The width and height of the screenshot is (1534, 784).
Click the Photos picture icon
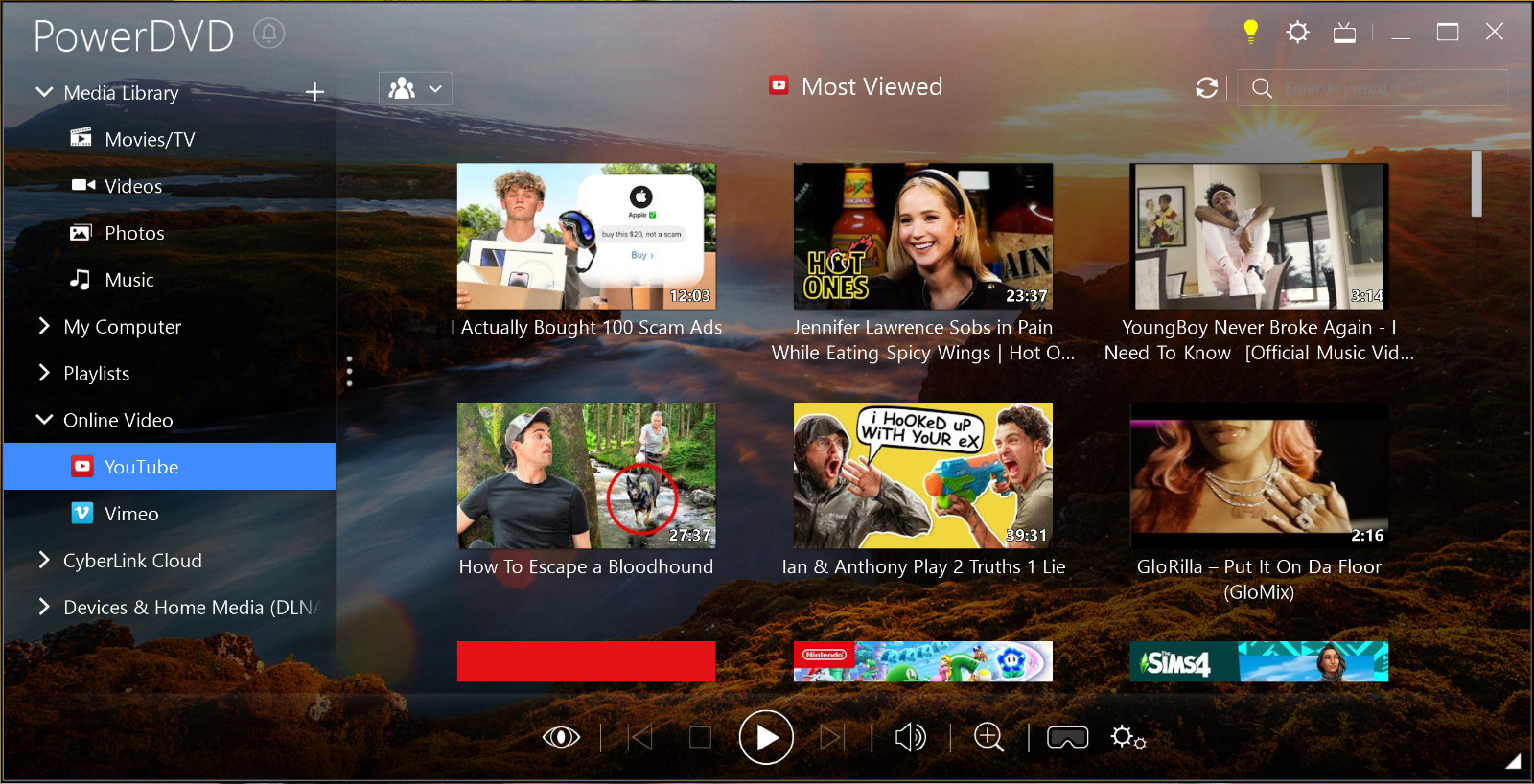coord(81,232)
